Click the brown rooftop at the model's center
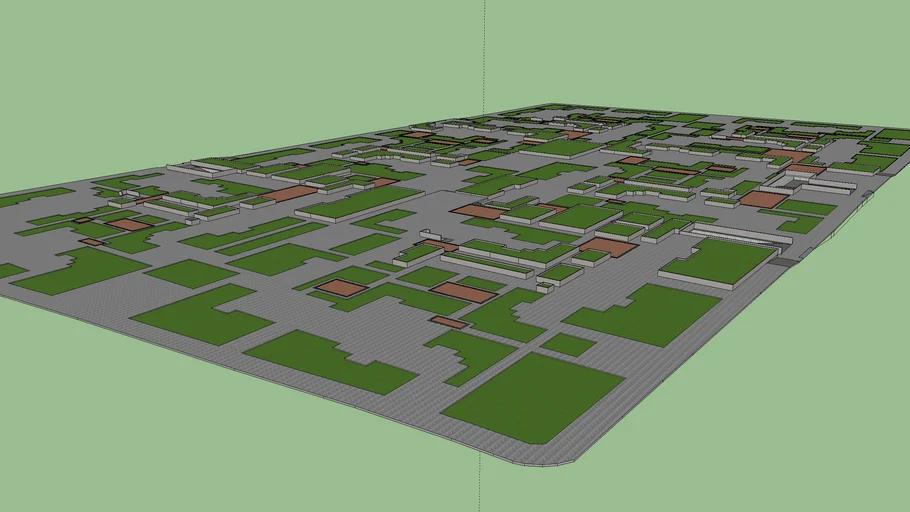Viewport: 910px width, 512px height. tap(478, 212)
